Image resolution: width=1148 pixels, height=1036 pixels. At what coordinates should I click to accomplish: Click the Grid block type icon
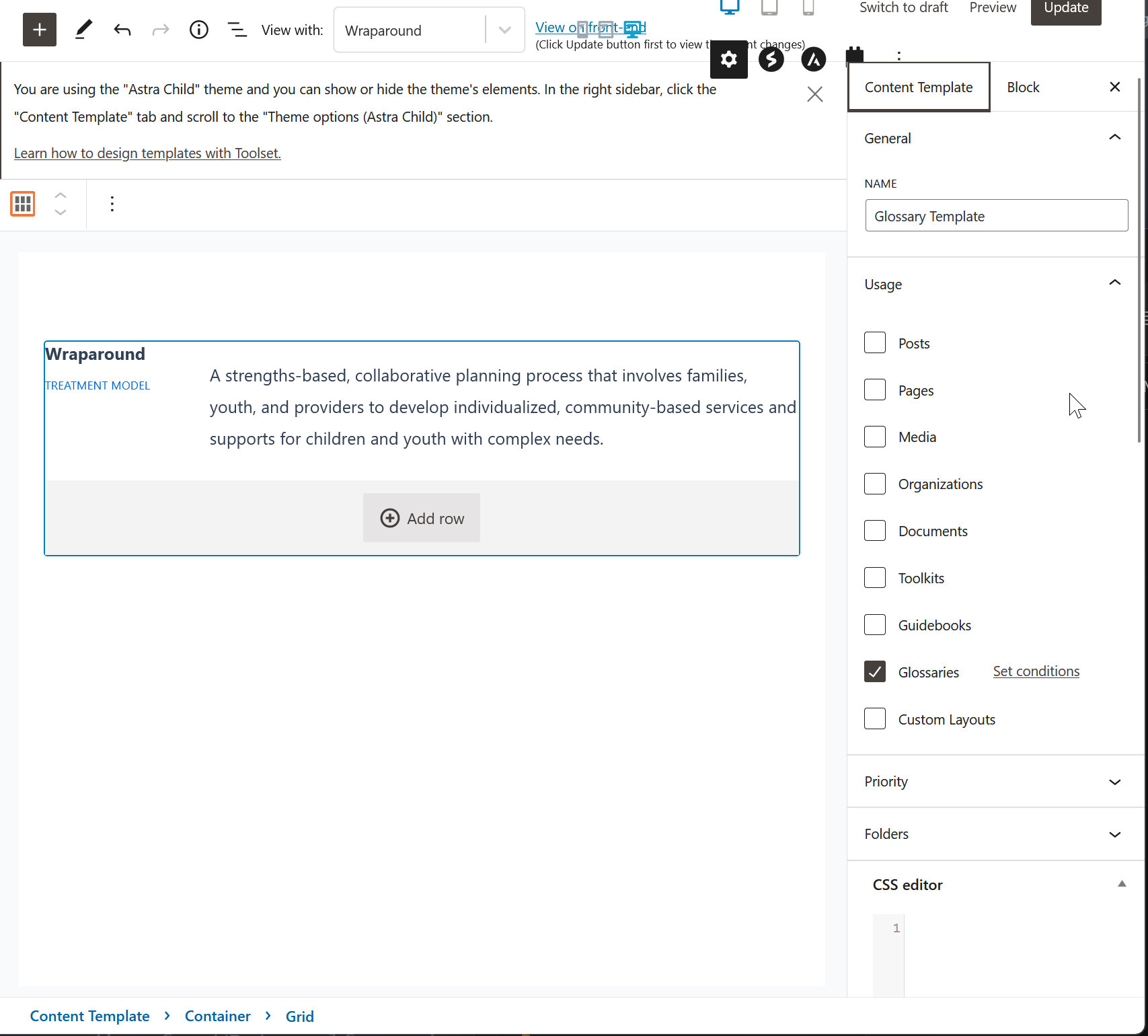[x=23, y=204]
